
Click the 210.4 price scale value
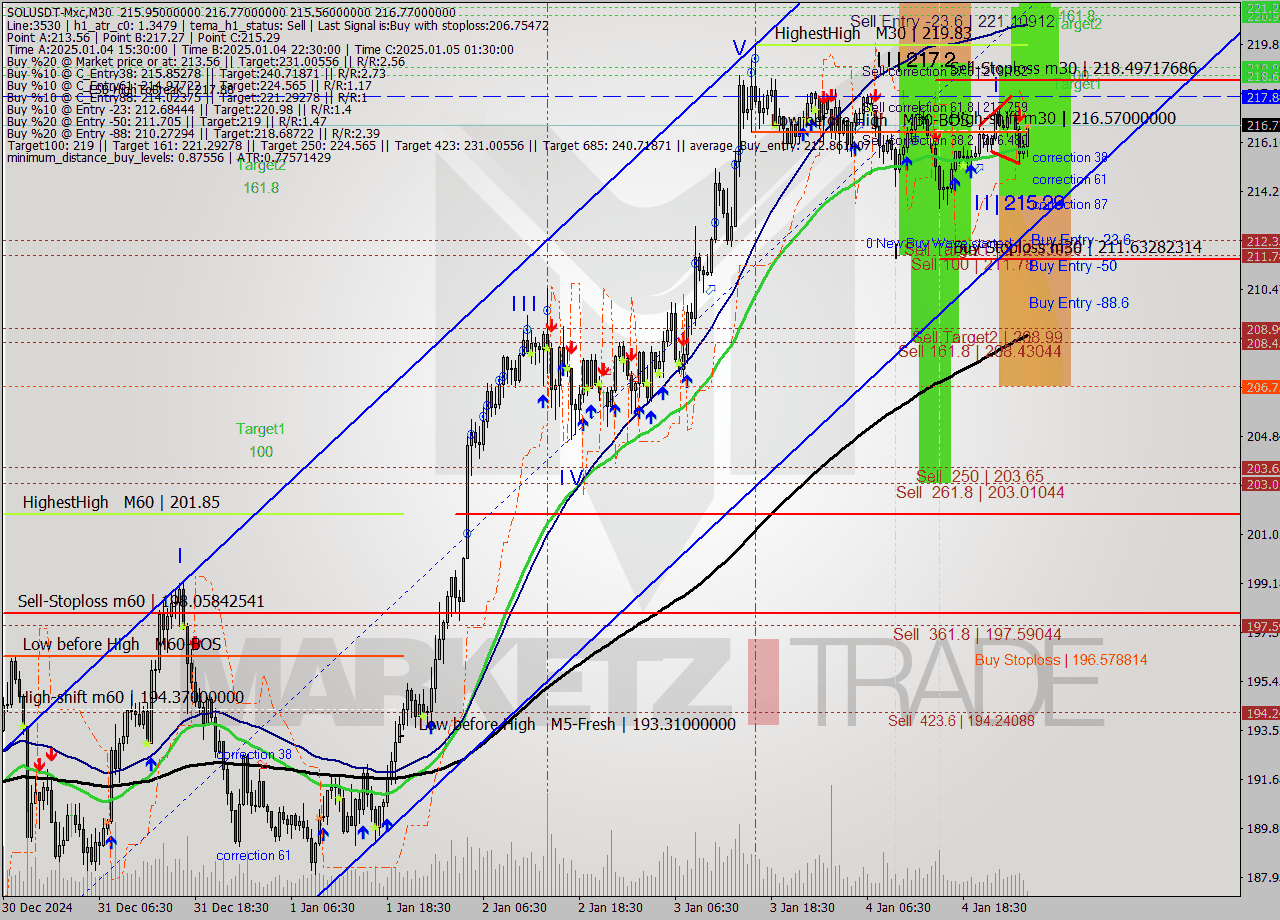point(1261,289)
